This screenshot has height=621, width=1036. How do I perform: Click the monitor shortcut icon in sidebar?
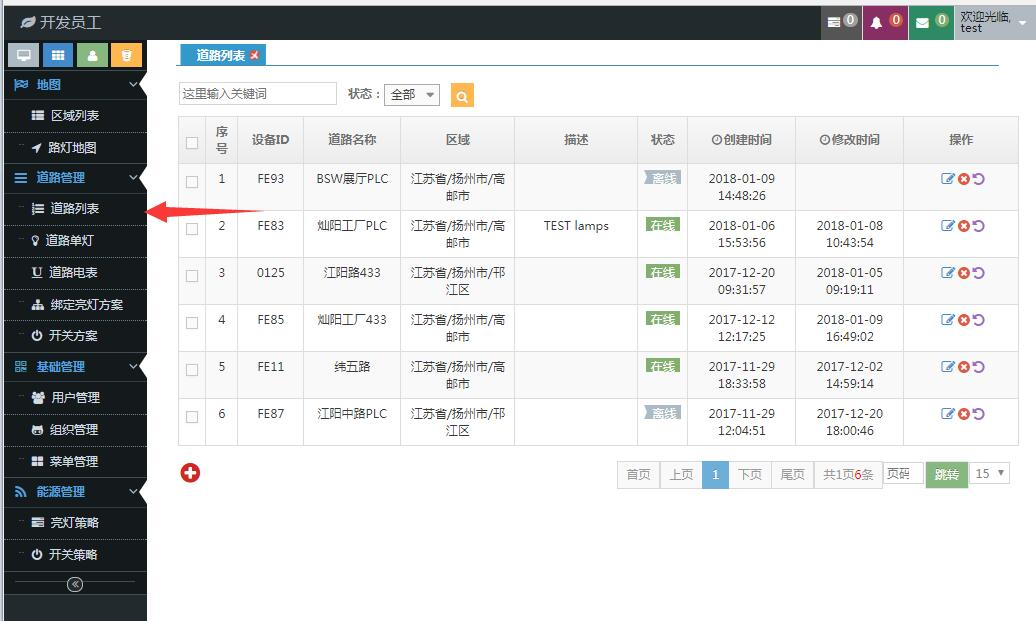pos(23,55)
